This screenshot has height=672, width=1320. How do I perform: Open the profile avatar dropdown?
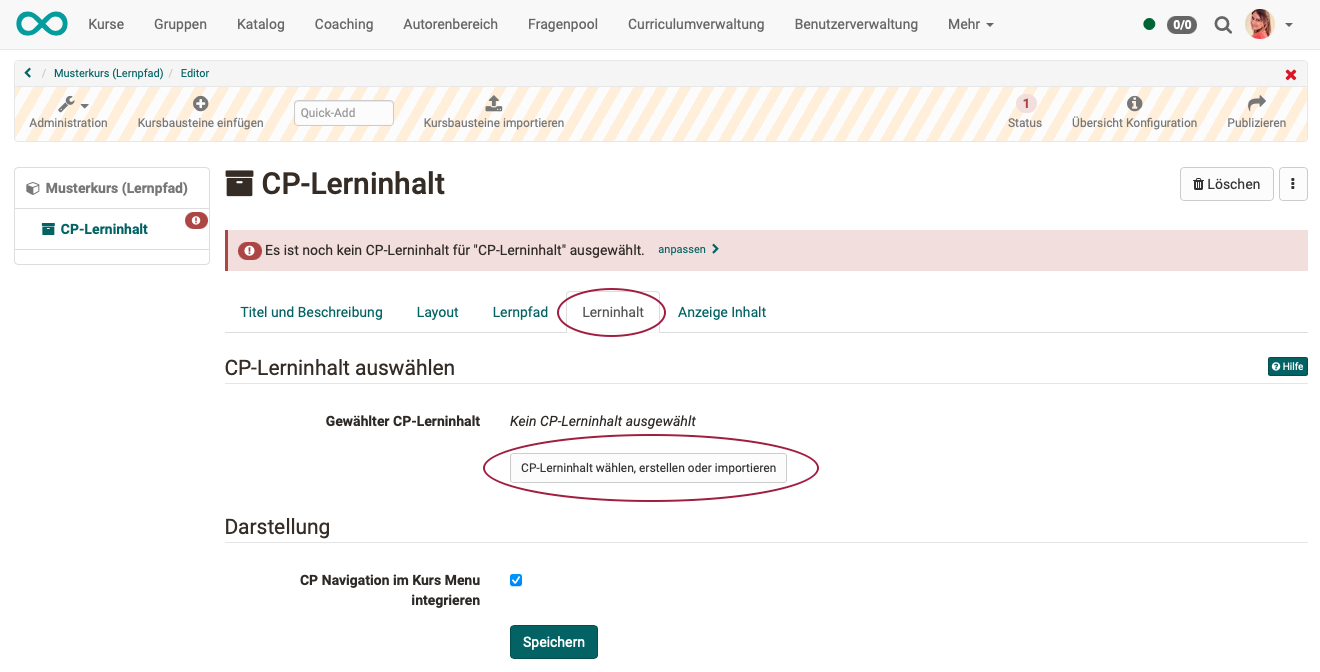[x=1259, y=24]
